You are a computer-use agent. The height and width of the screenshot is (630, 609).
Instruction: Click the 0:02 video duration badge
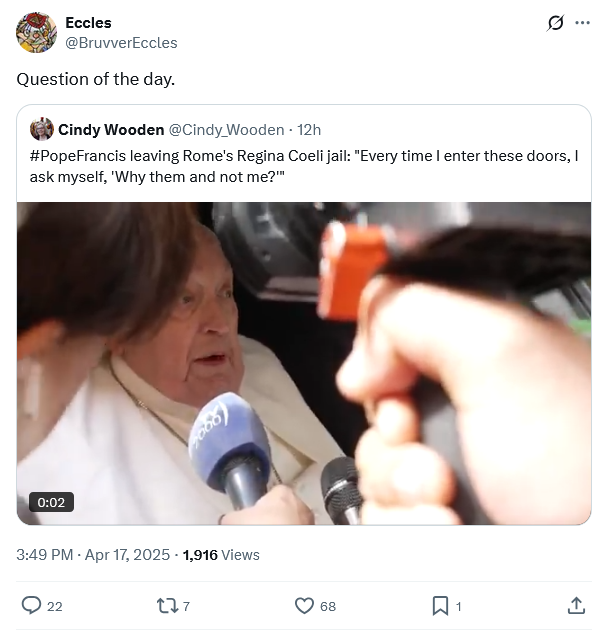click(x=51, y=502)
